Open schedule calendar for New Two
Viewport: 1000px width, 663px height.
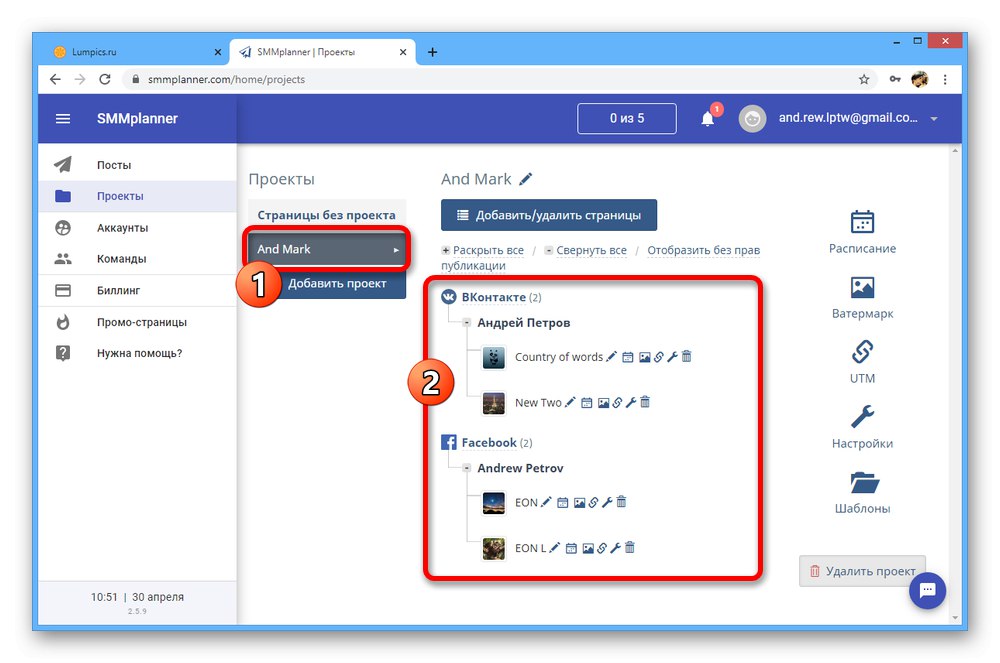click(586, 403)
